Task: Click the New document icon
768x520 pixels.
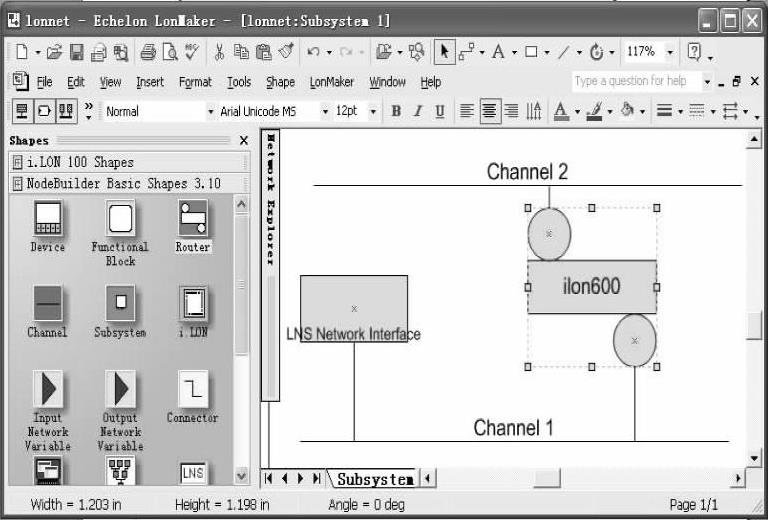Action: click(22, 51)
